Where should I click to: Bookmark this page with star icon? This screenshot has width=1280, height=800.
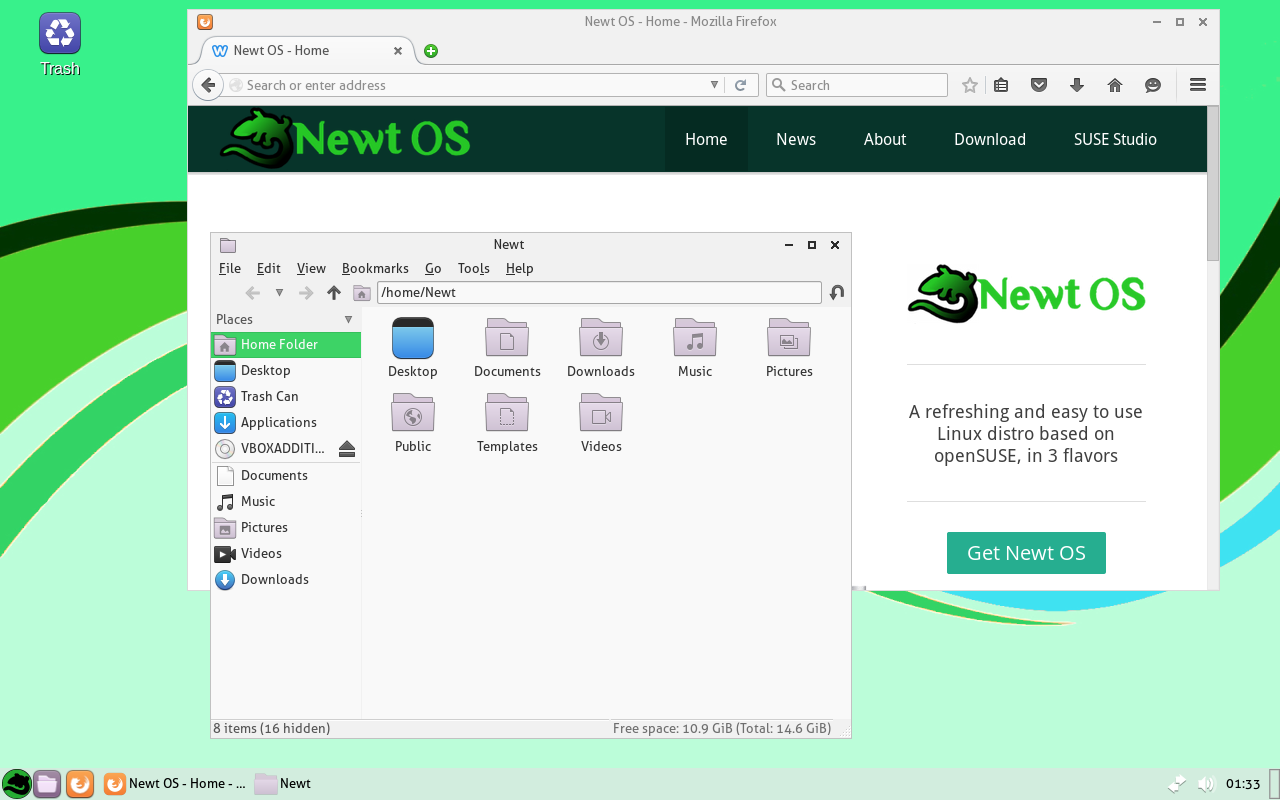(969, 85)
